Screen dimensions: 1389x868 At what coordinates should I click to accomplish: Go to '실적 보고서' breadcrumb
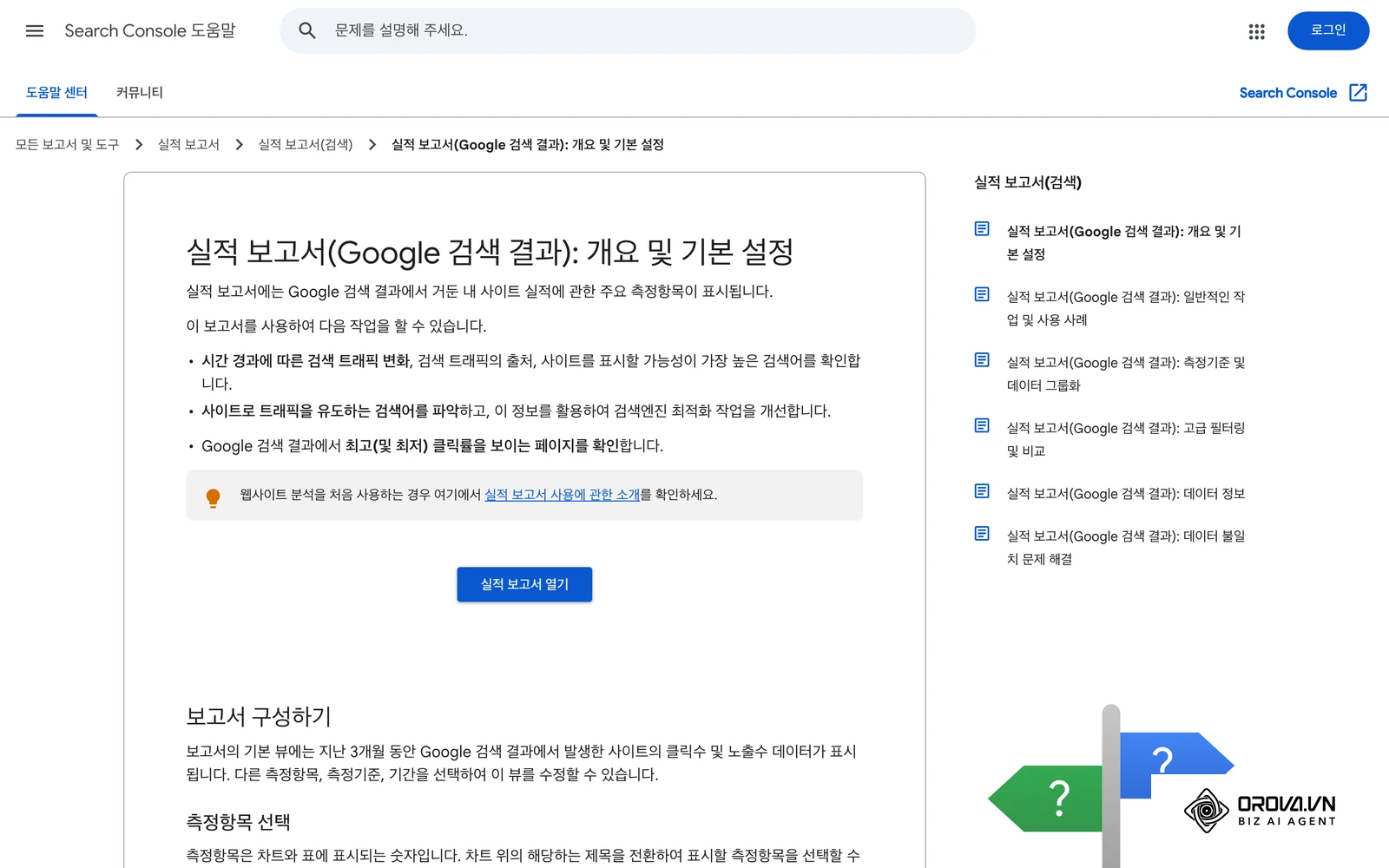point(188,145)
